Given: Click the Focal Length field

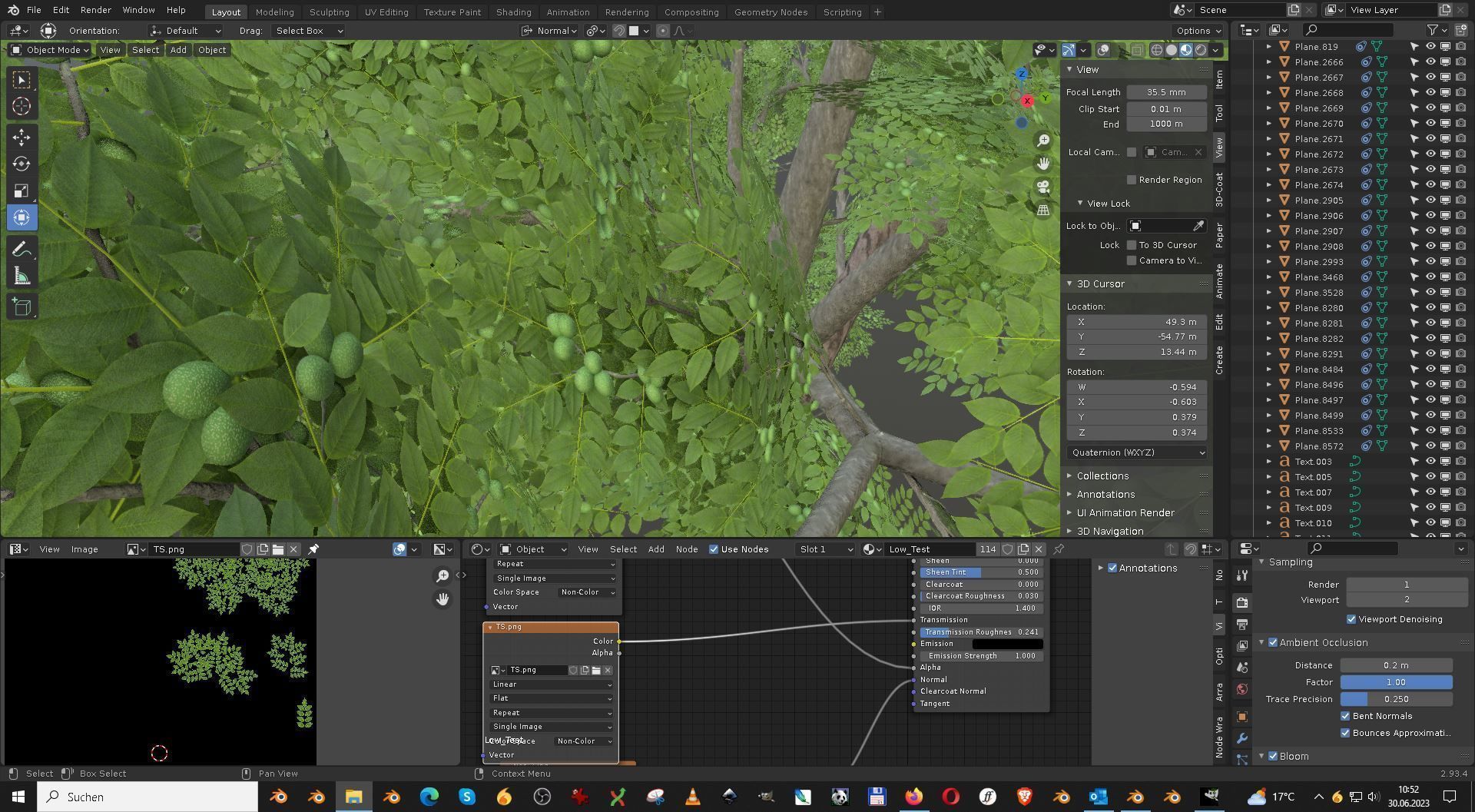Looking at the screenshot, I should coord(1166,92).
